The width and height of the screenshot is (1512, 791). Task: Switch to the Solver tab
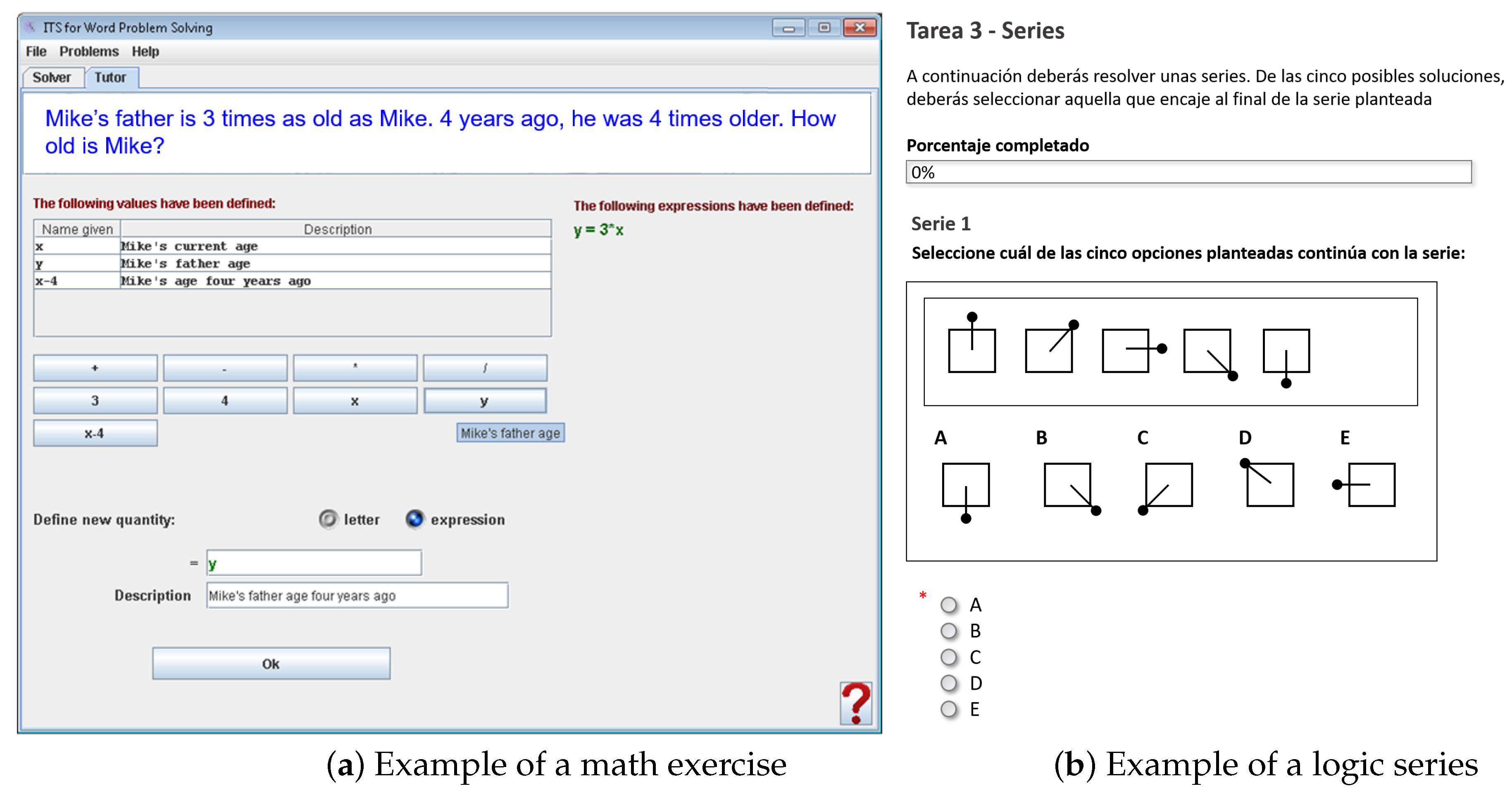click(x=52, y=77)
